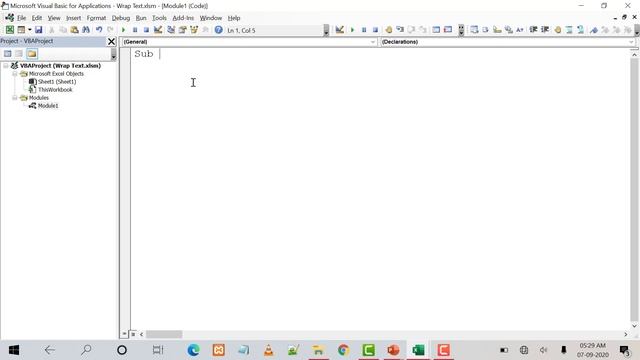Open the Edit menu

click(x=37, y=18)
